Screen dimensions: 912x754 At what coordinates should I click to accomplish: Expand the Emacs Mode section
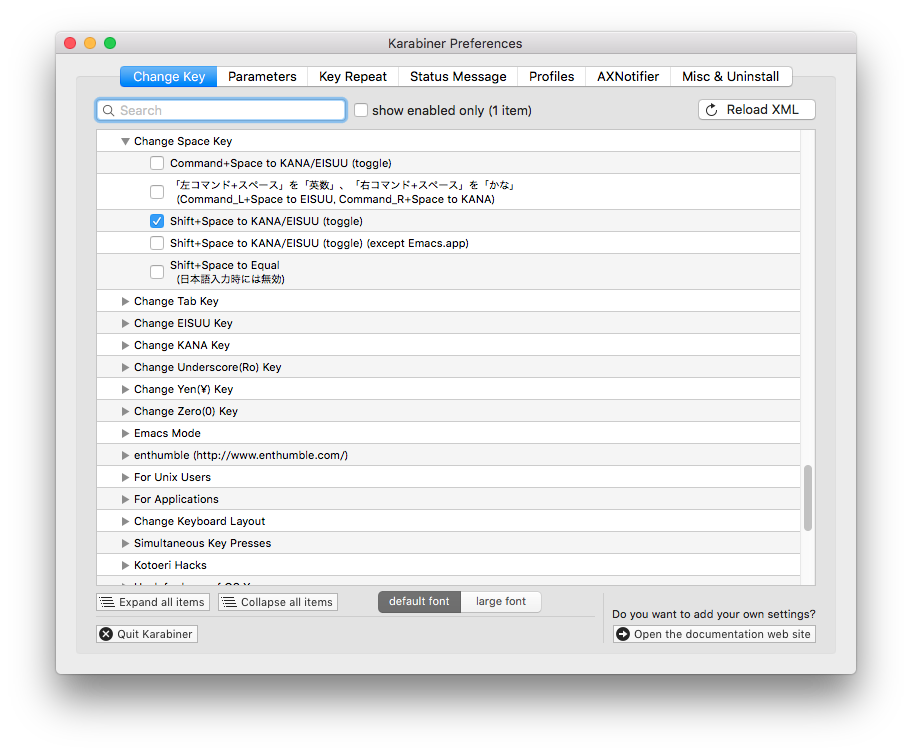125,433
